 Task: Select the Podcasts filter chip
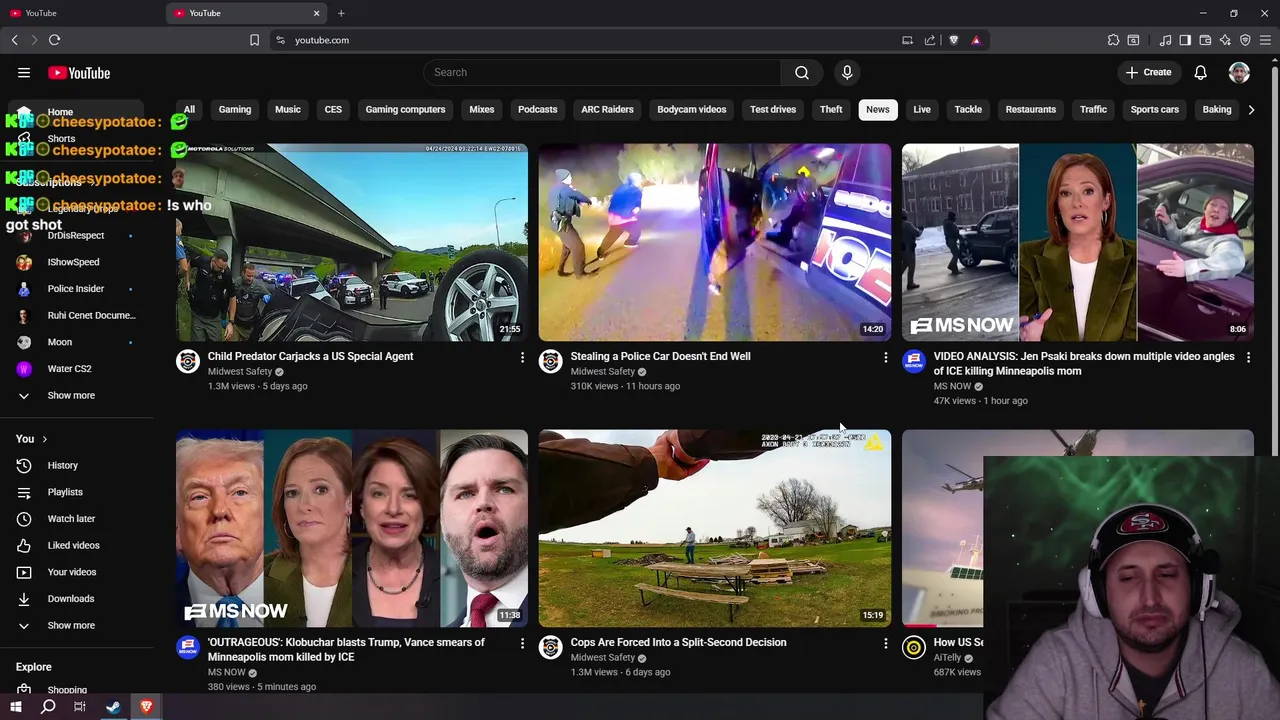538,109
